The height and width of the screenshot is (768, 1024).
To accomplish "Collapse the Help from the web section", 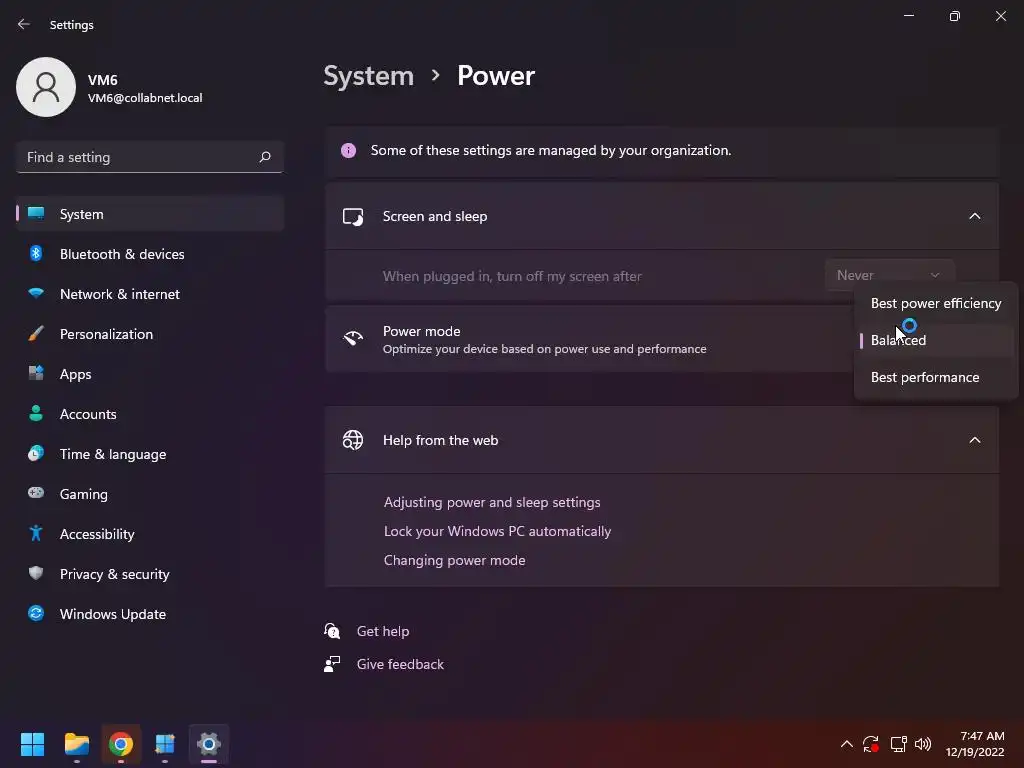I will click(x=974, y=440).
